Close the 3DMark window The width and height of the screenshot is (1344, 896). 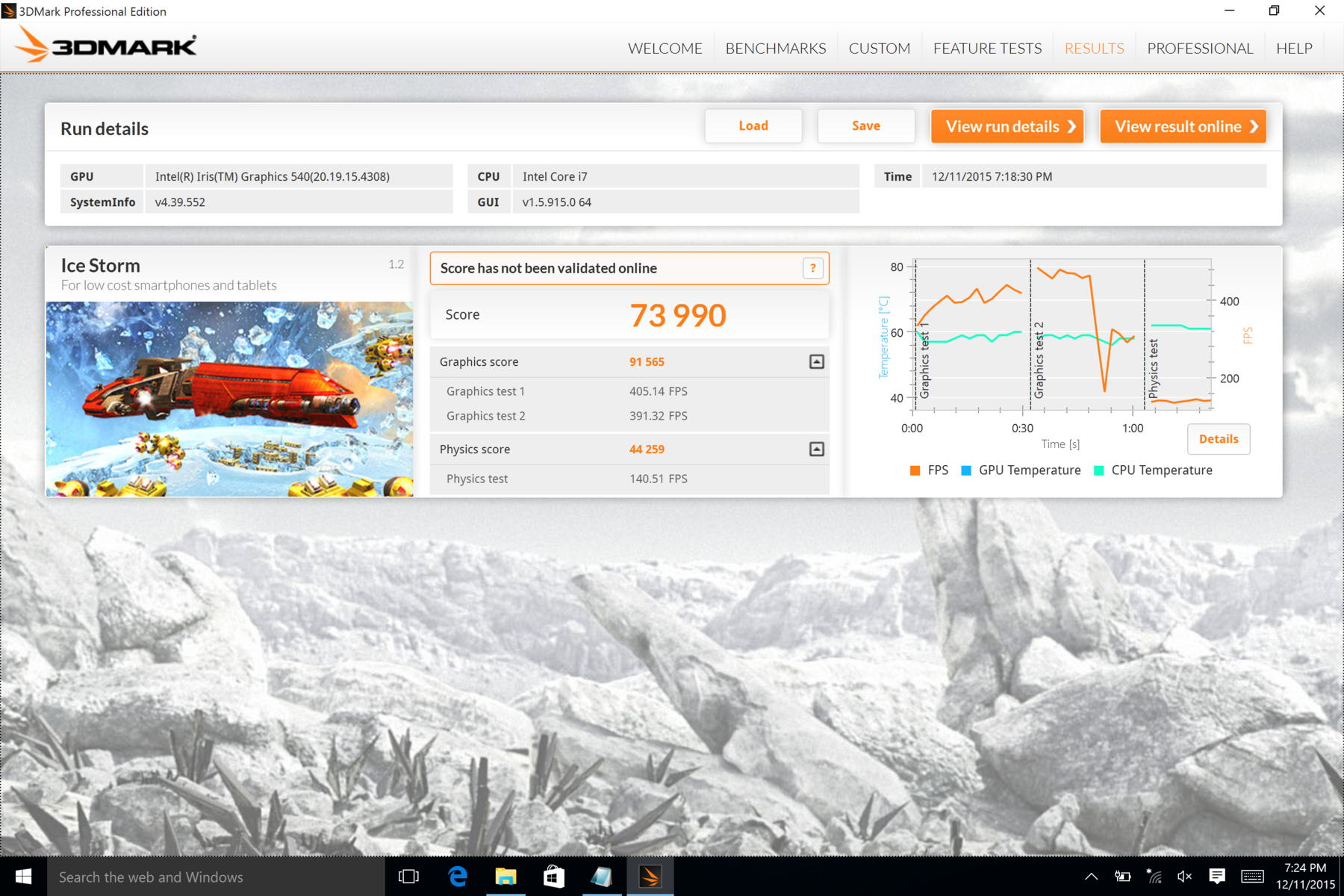1319,10
